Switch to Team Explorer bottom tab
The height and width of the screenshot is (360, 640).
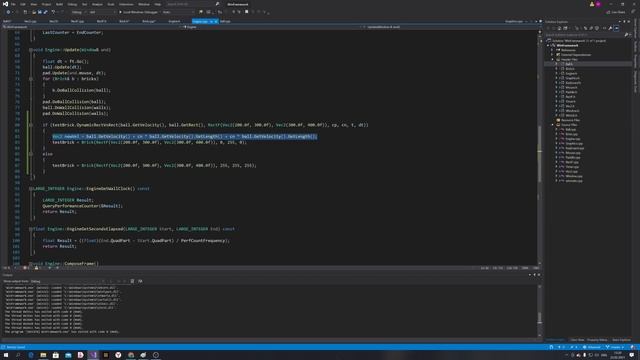(x=621, y=340)
